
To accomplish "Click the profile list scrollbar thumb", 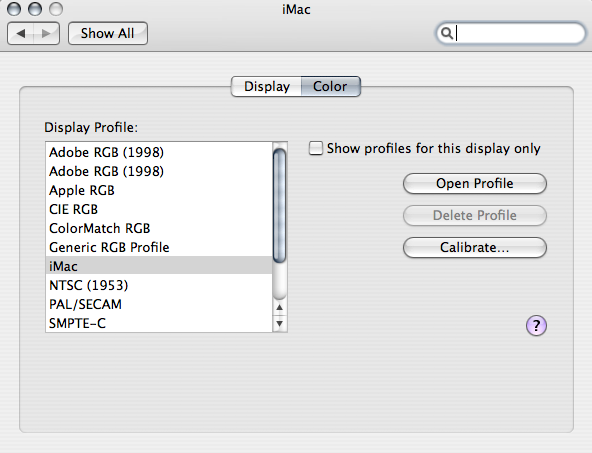I will [279, 206].
